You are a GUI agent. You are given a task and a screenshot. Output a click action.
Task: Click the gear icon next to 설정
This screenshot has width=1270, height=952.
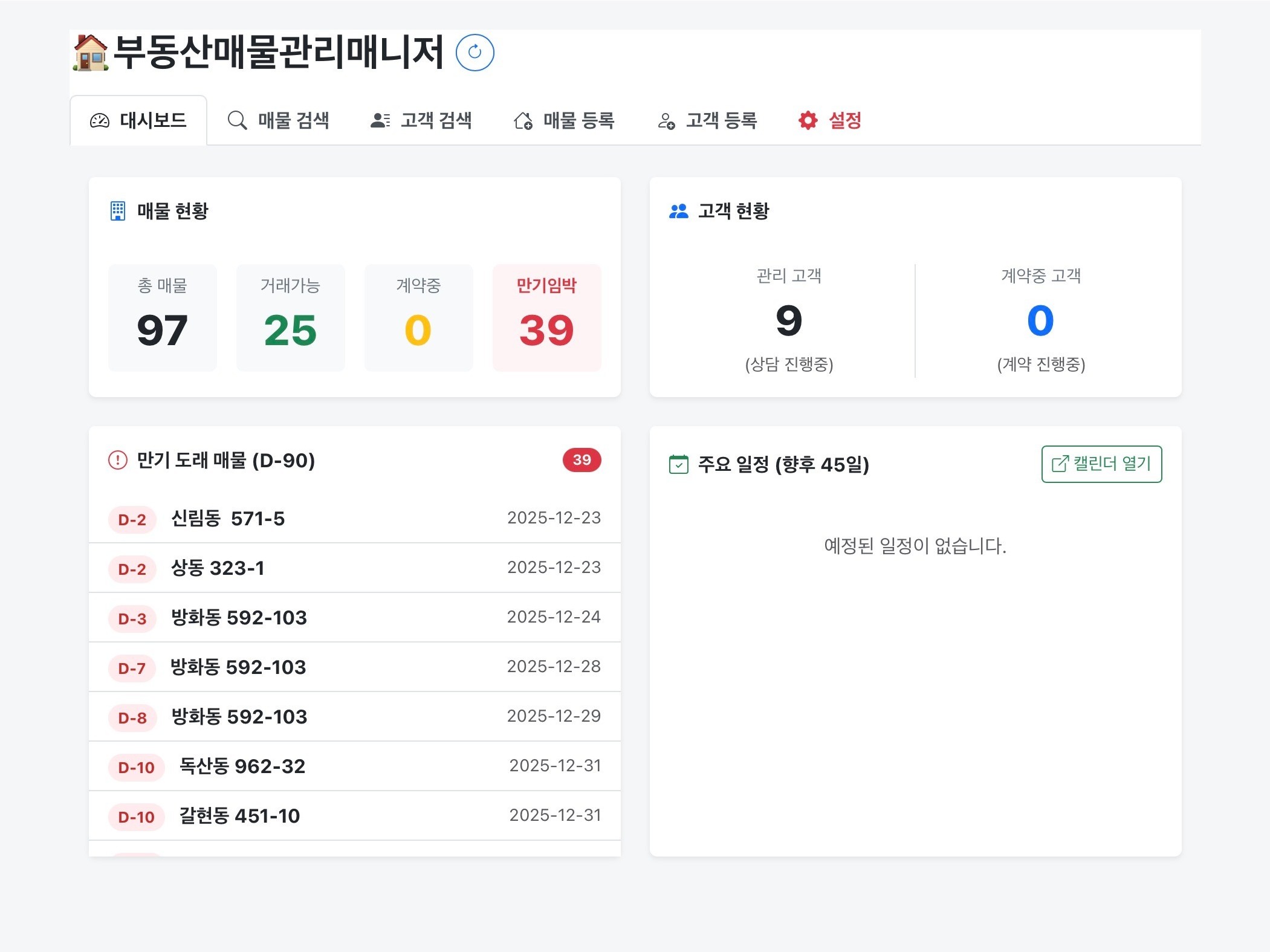(x=808, y=120)
